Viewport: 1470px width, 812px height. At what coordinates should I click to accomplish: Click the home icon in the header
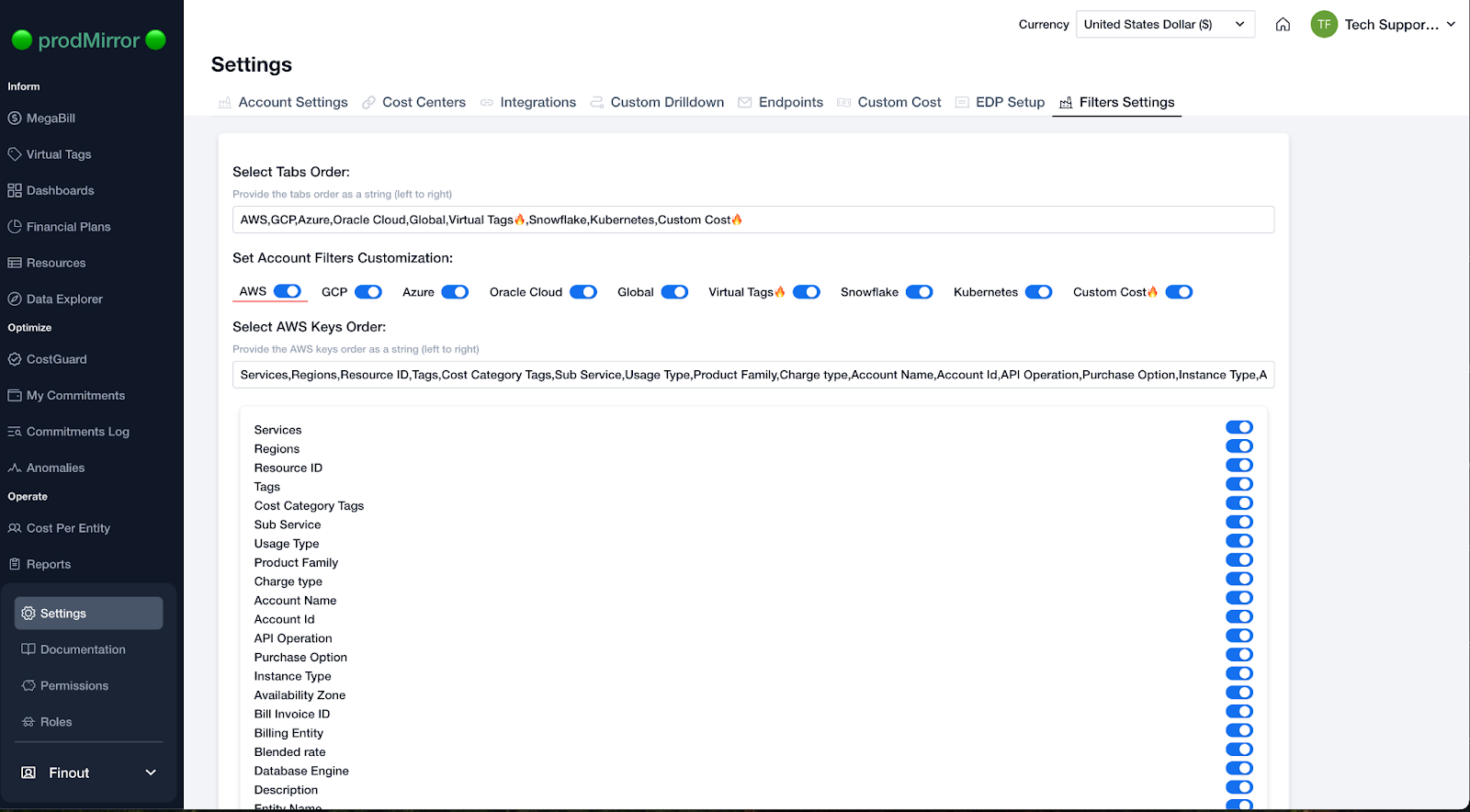1283,25
